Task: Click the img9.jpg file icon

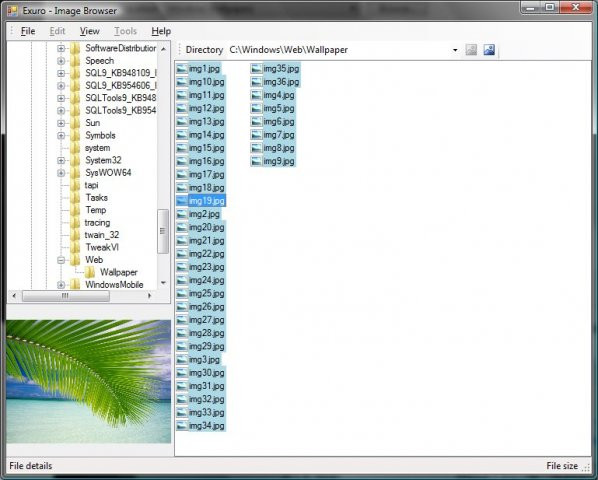Action: (256, 161)
